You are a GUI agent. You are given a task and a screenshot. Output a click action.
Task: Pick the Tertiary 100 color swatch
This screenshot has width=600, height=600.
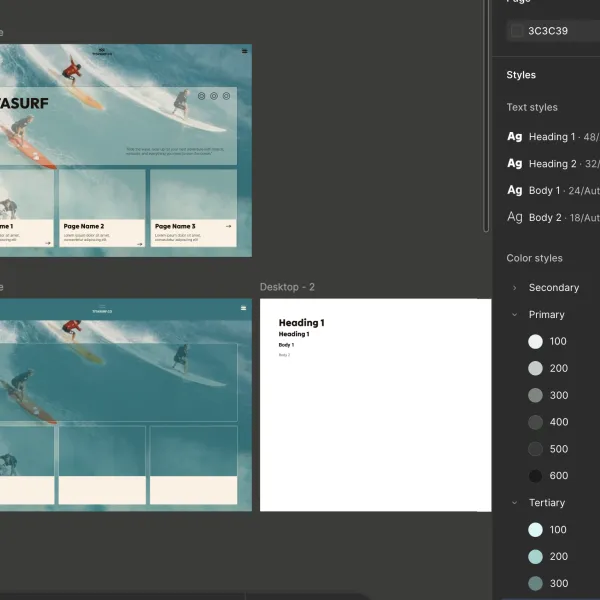[x=535, y=530]
